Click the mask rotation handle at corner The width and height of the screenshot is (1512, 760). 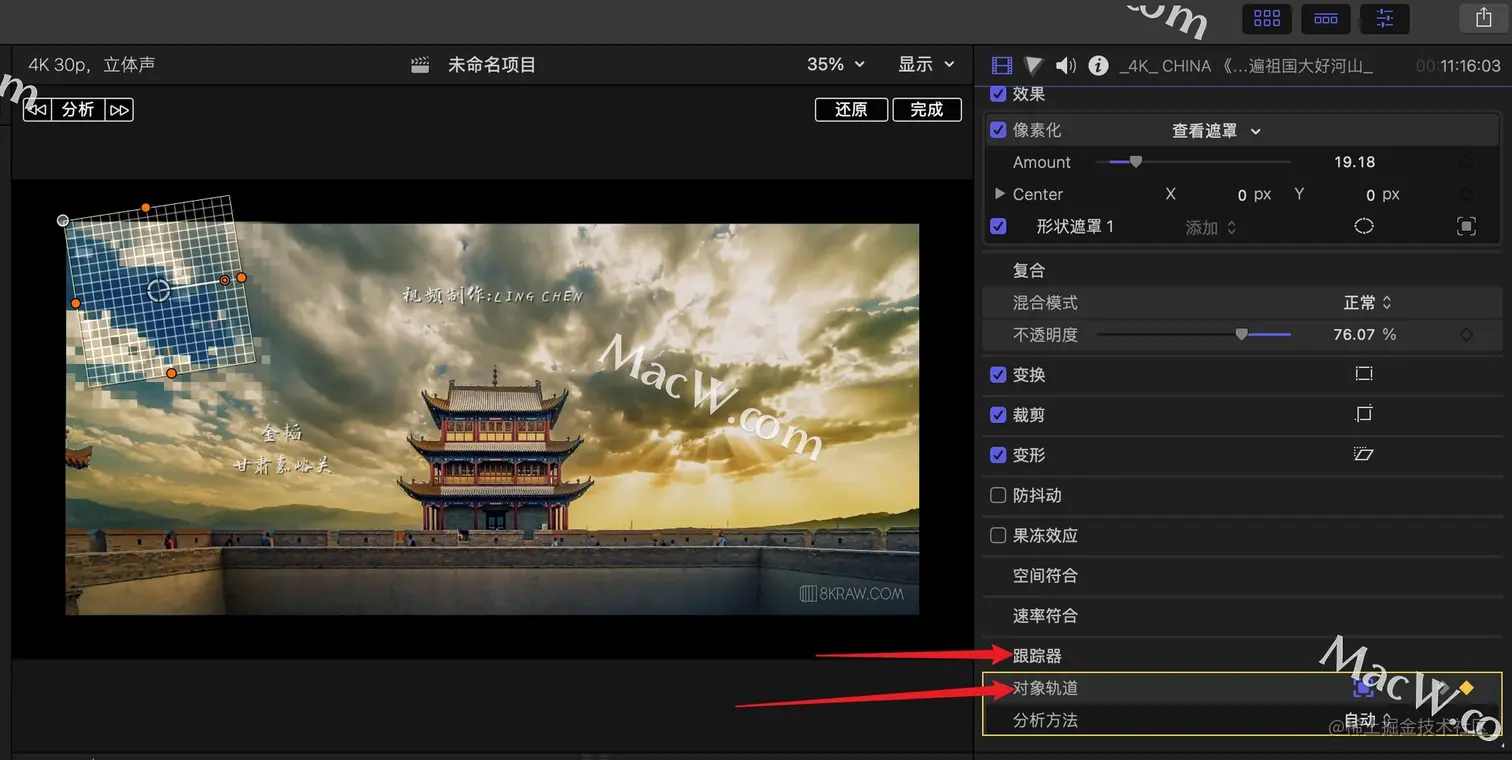[63, 220]
